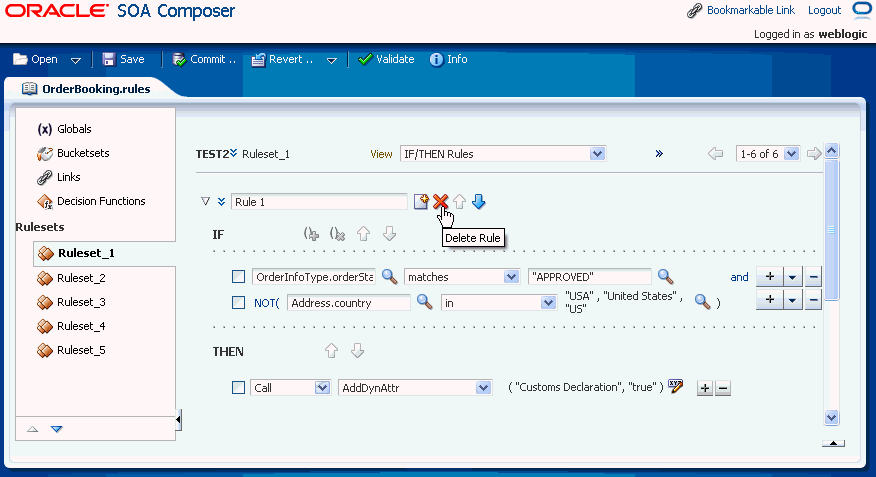Collapse the left navigation panel splitter
This screenshot has width=876, height=477.
[178, 419]
